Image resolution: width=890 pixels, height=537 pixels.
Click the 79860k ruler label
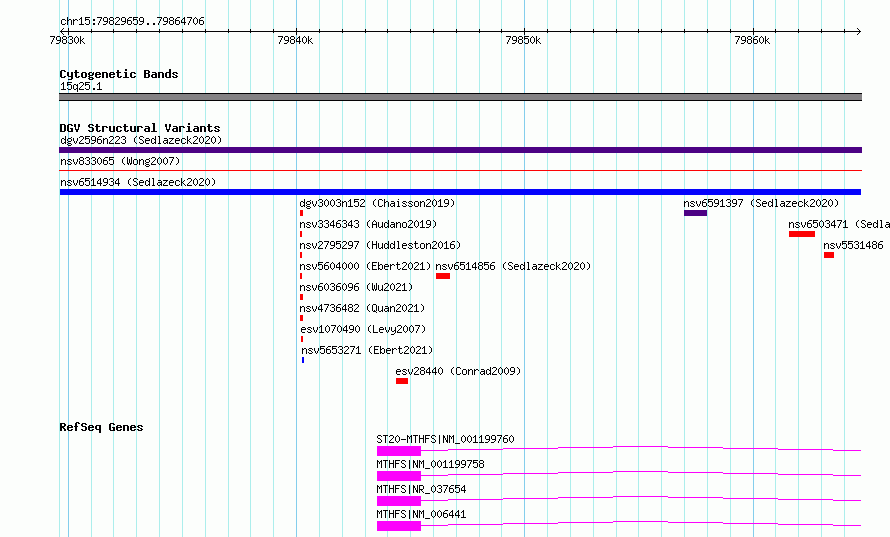pyautogui.click(x=752, y=40)
